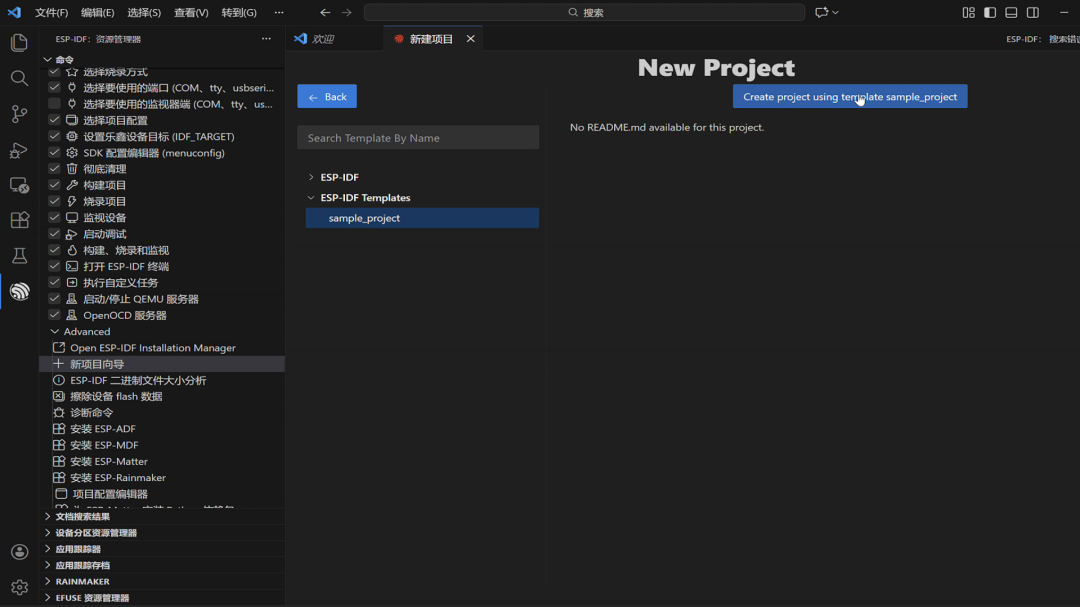1080x607 pixels.
Task: Open the 编辑(E) menu
Action: click(98, 12)
